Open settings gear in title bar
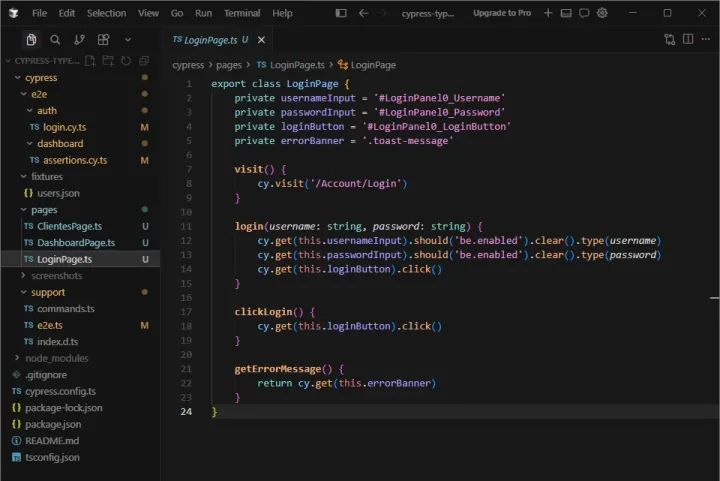The image size is (720, 481). 602,13
